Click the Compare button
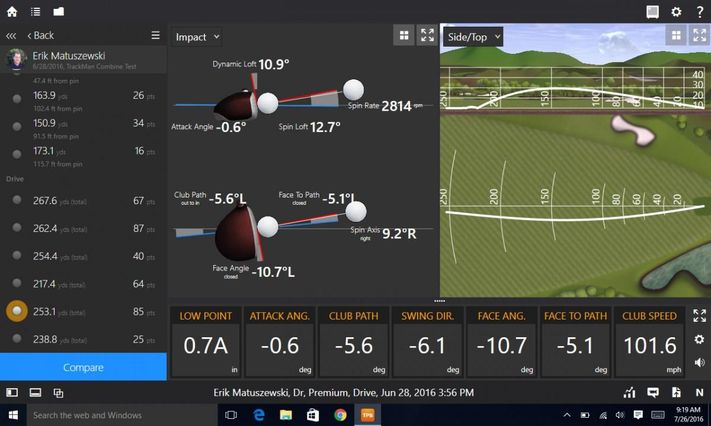Image resolution: width=711 pixels, height=426 pixels. 83,367
